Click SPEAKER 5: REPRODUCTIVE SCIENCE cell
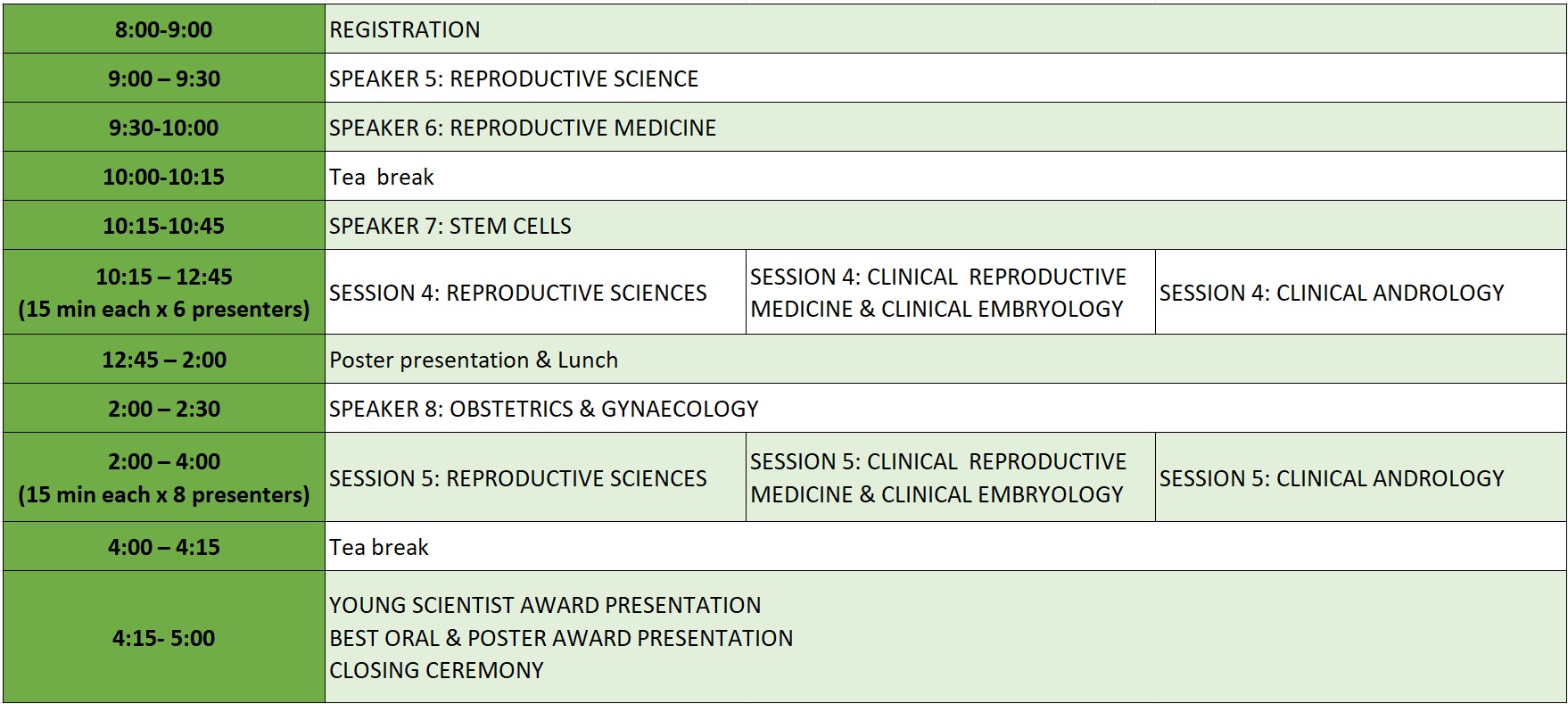 [x=513, y=79]
